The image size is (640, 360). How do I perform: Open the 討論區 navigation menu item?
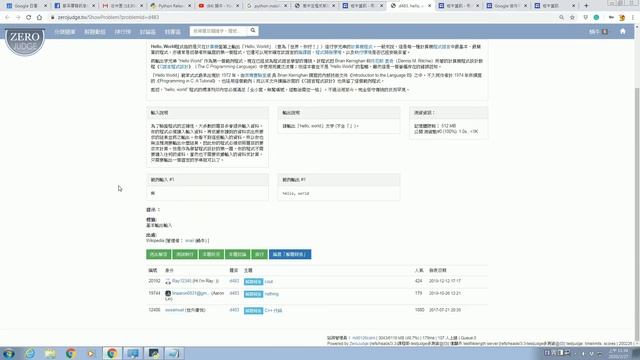click(147, 32)
